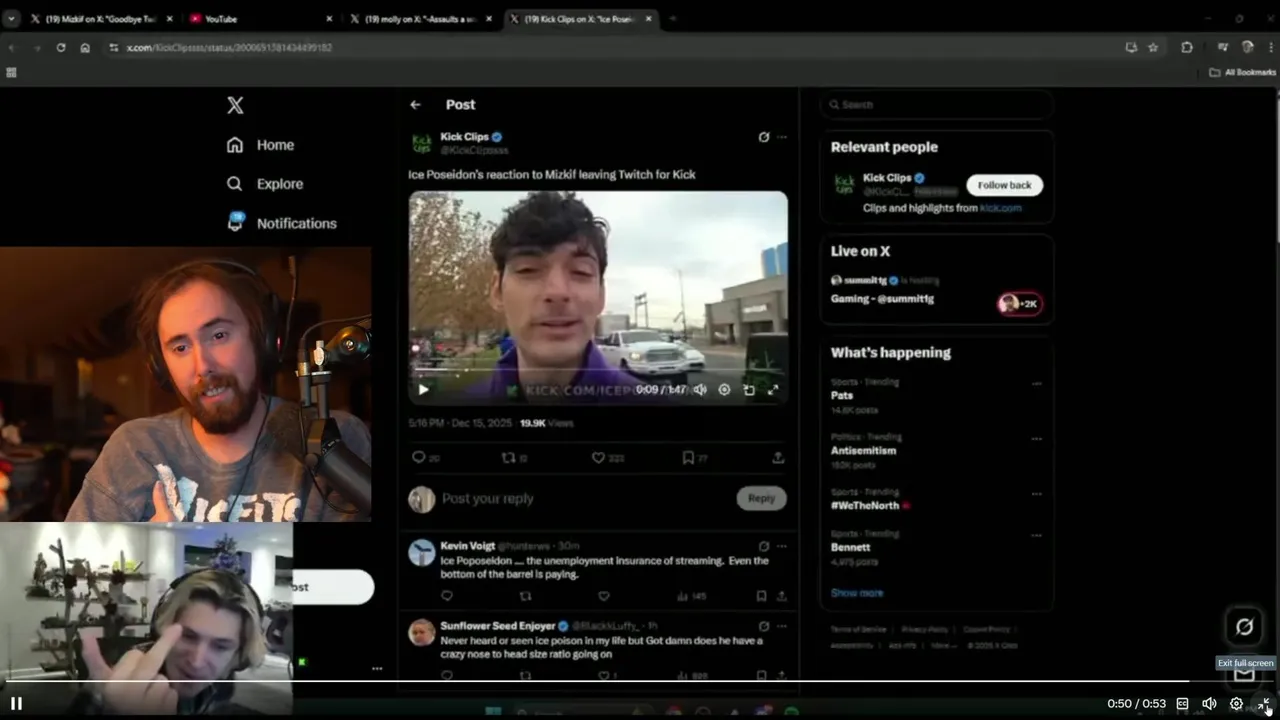Bookmark the Kick Clips post
This screenshot has height=720, width=1280.
pos(688,457)
